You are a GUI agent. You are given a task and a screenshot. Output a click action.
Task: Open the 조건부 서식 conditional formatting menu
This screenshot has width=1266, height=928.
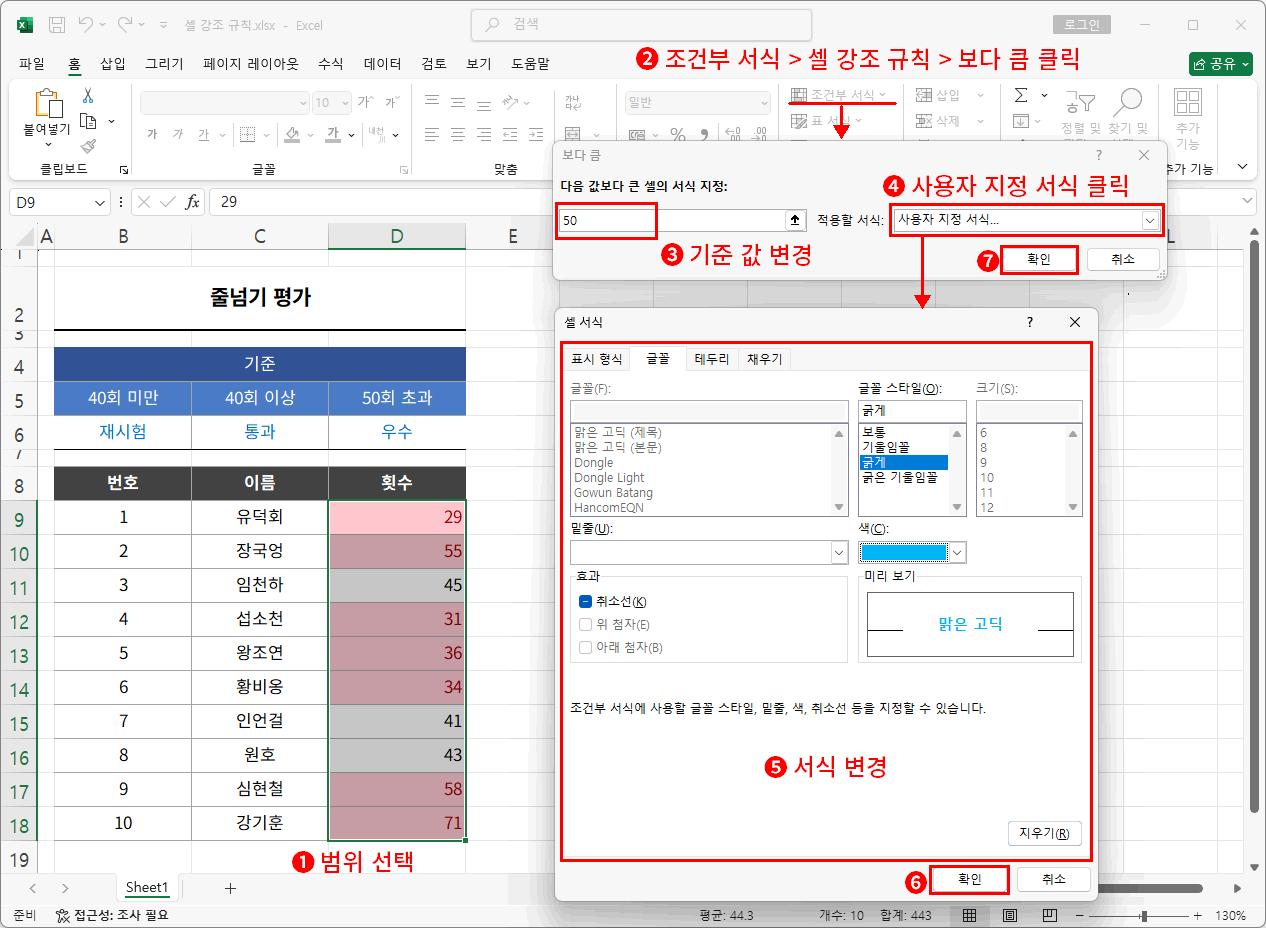tap(838, 95)
